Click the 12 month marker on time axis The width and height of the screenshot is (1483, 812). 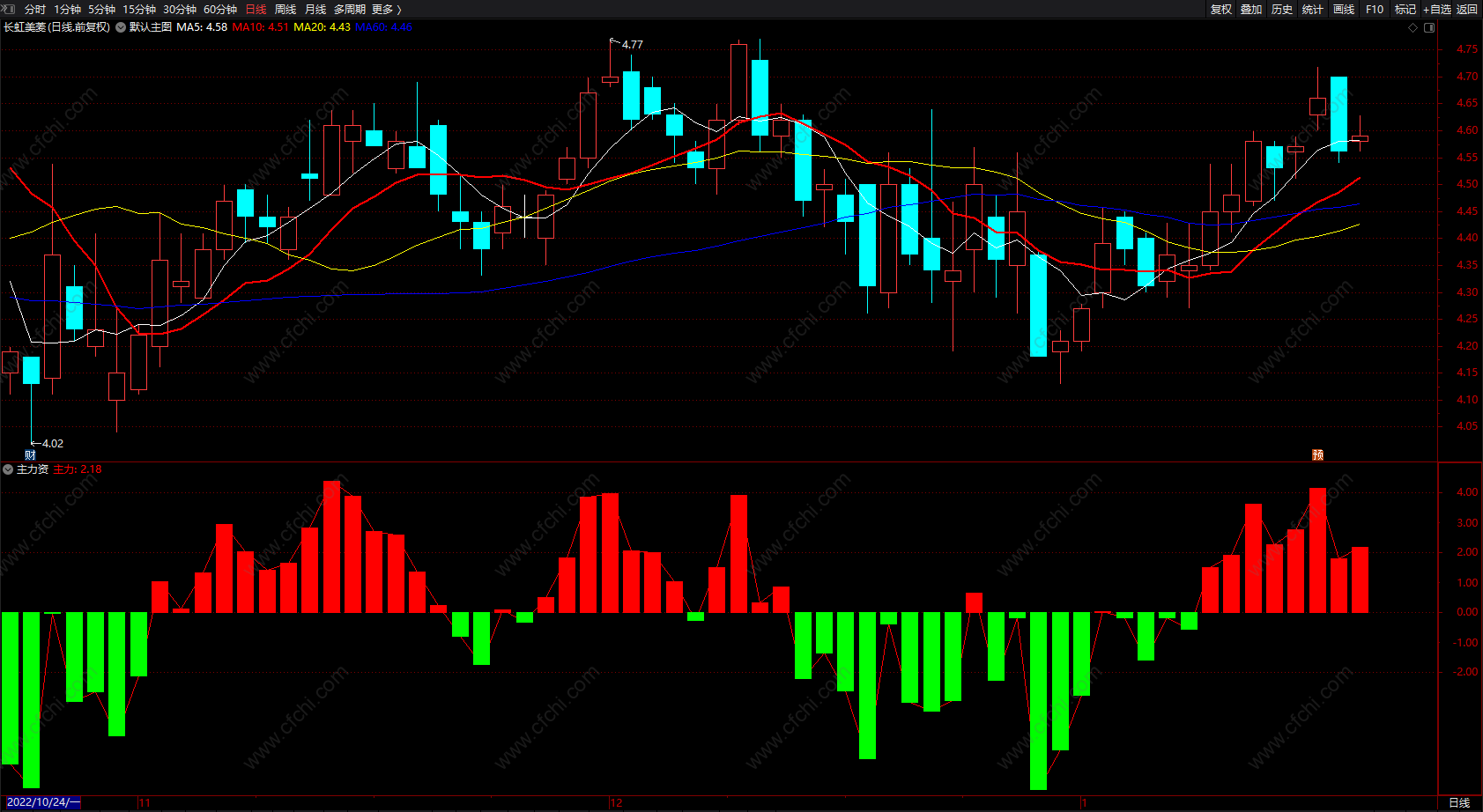(616, 803)
